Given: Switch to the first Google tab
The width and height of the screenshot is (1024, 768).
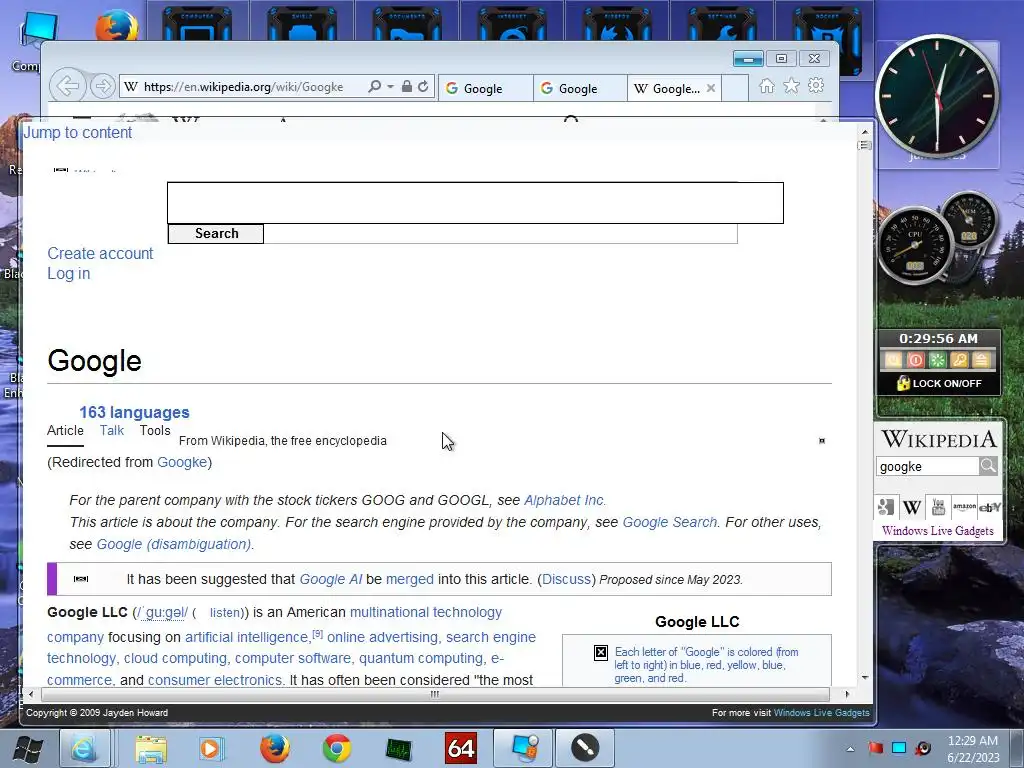Looking at the screenshot, I should pyautogui.click(x=485, y=88).
